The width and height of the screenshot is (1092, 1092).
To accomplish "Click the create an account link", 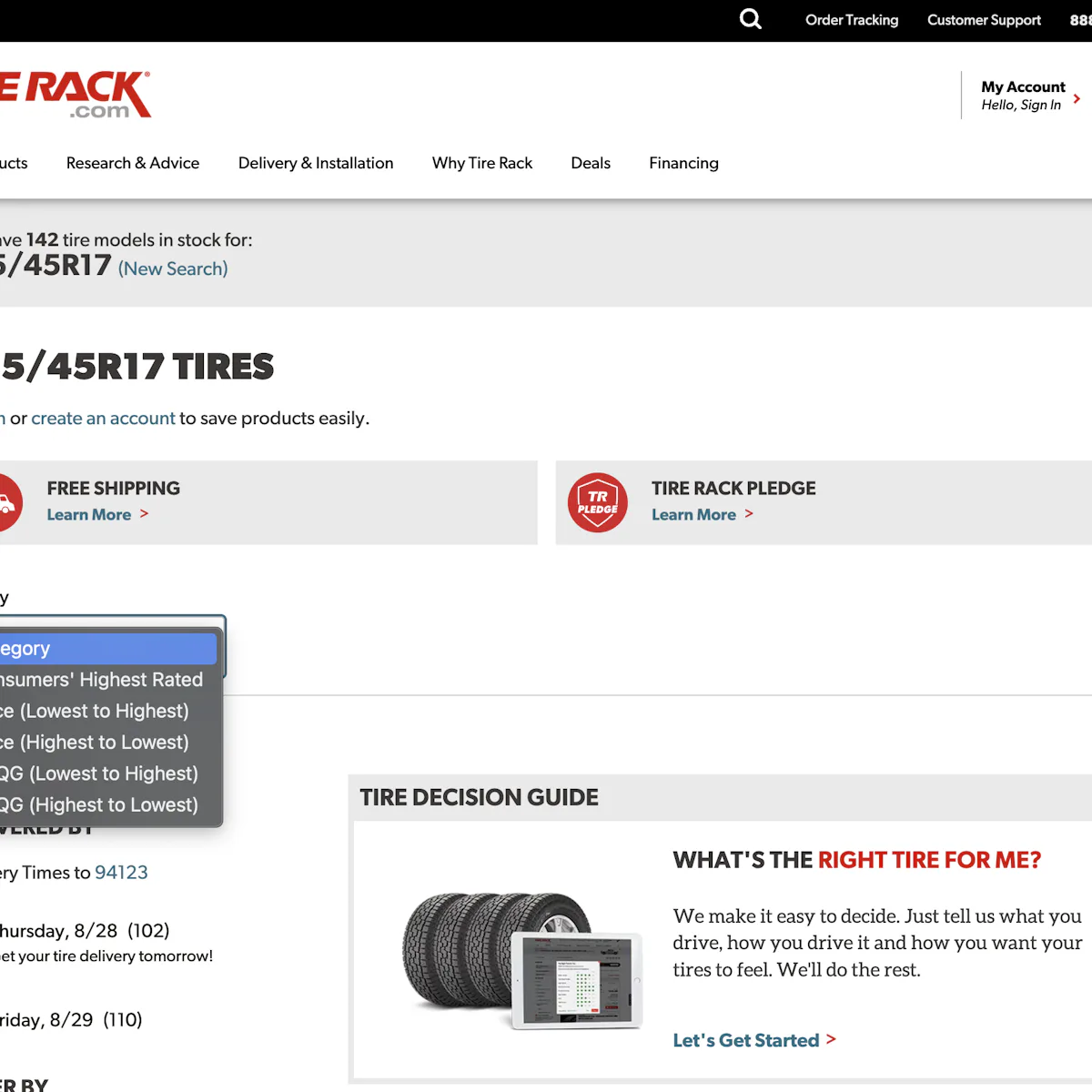I will (103, 418).
